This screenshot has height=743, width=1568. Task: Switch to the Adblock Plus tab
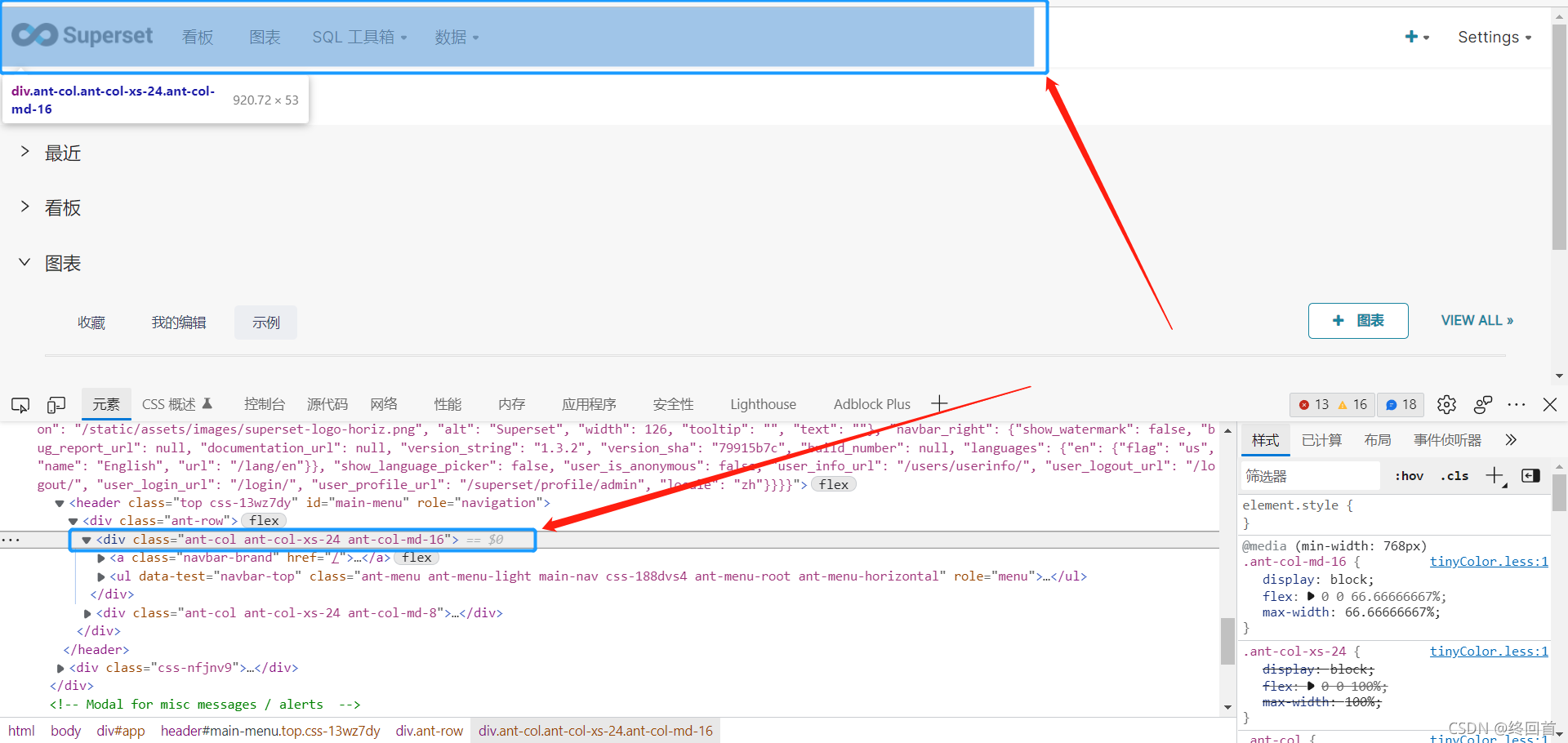871,404
